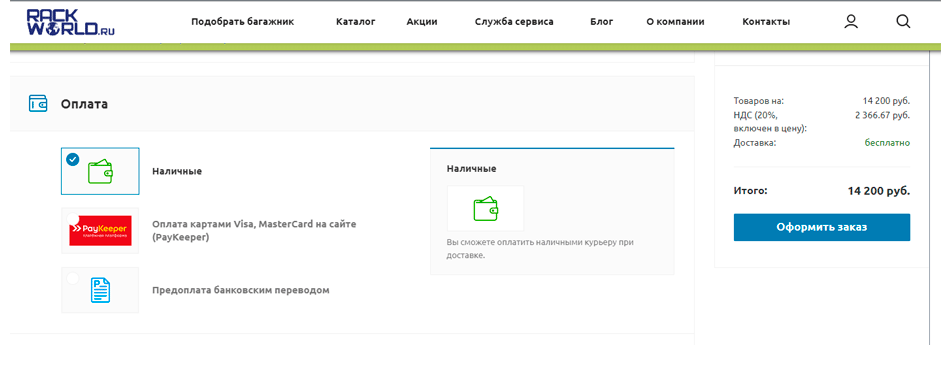Select Предоплата банковским переводом radio button
The image size is (950, 380).
73,278
